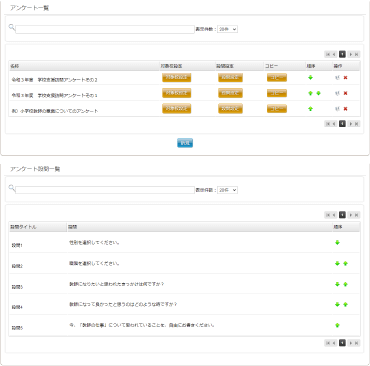
Task: Move the その2 survey down in order
Action: pos(310,78)
